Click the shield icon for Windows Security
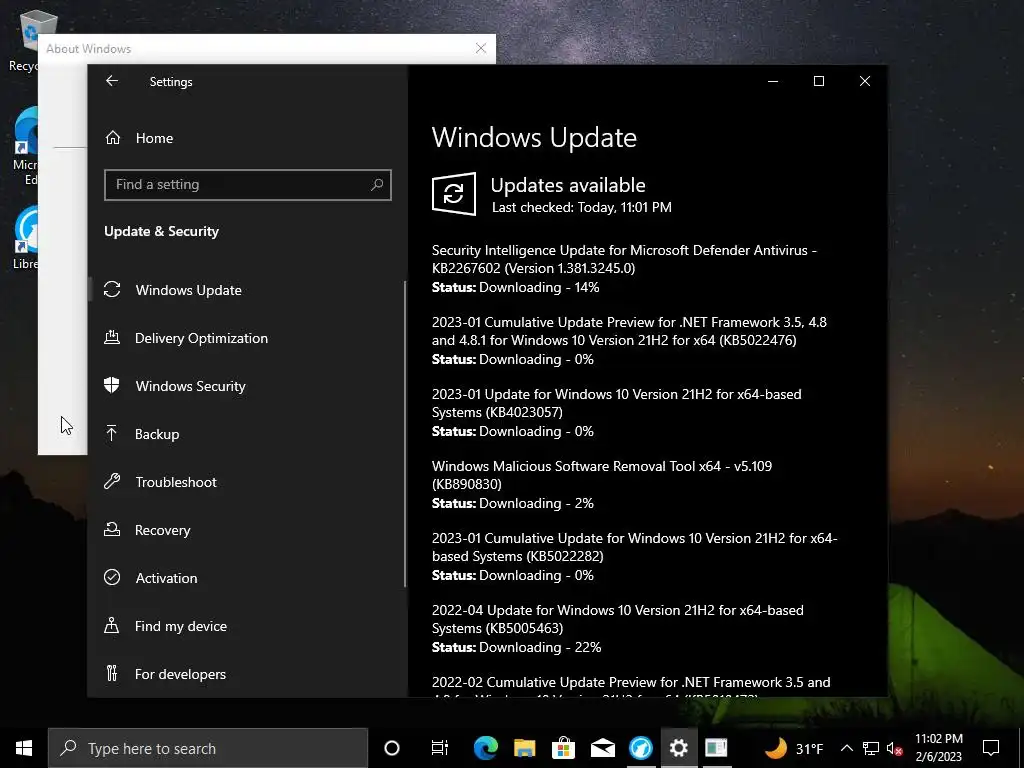The height and width of the screenshot is (768, 1024). [112, 385]
